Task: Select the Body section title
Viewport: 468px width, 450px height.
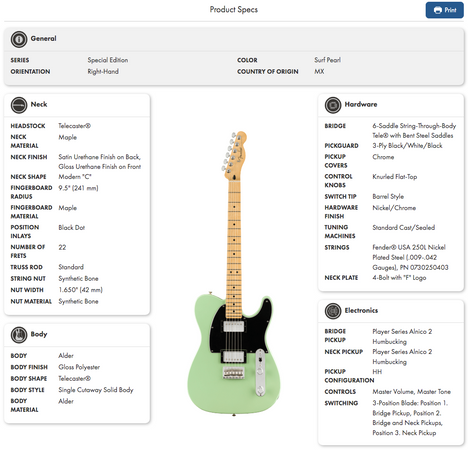Action: [39, 334]
